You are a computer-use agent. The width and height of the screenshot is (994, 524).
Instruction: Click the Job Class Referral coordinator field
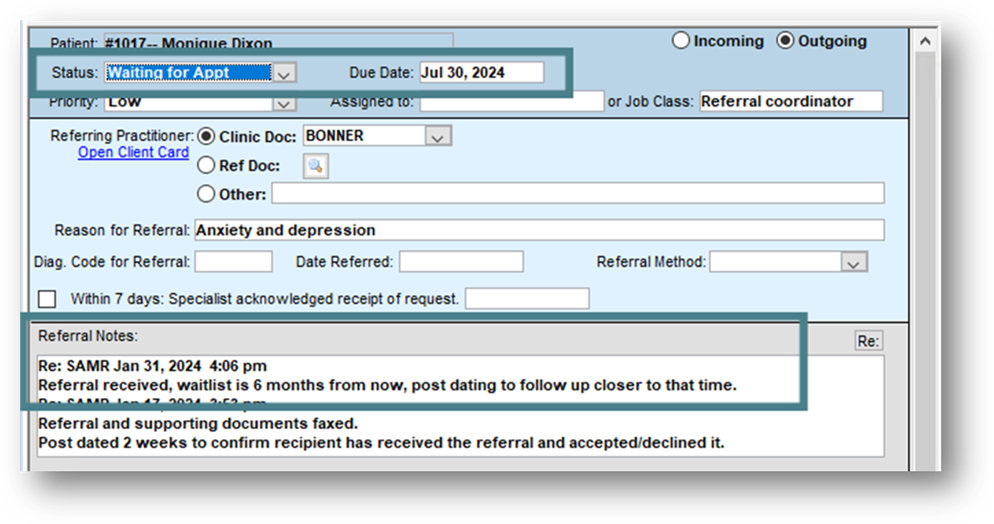click(x=791, y=101)
